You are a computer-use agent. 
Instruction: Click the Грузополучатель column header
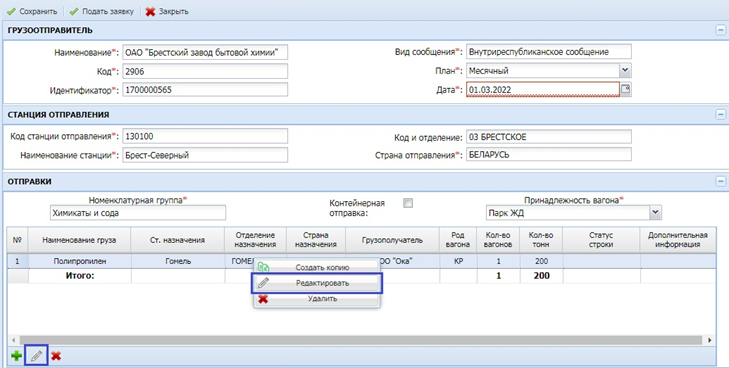click(x=392, y=240)
